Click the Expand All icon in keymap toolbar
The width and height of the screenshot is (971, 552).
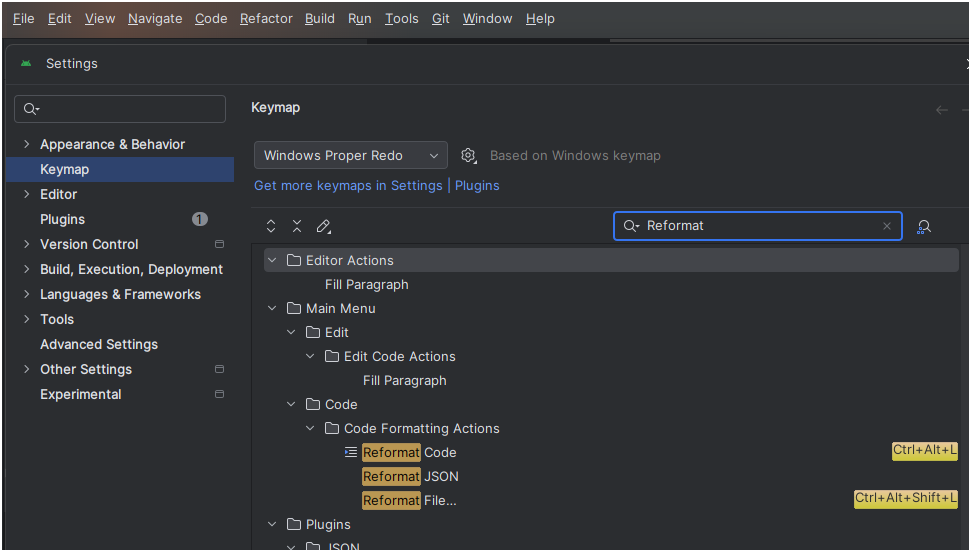click(x=271, y=227)
